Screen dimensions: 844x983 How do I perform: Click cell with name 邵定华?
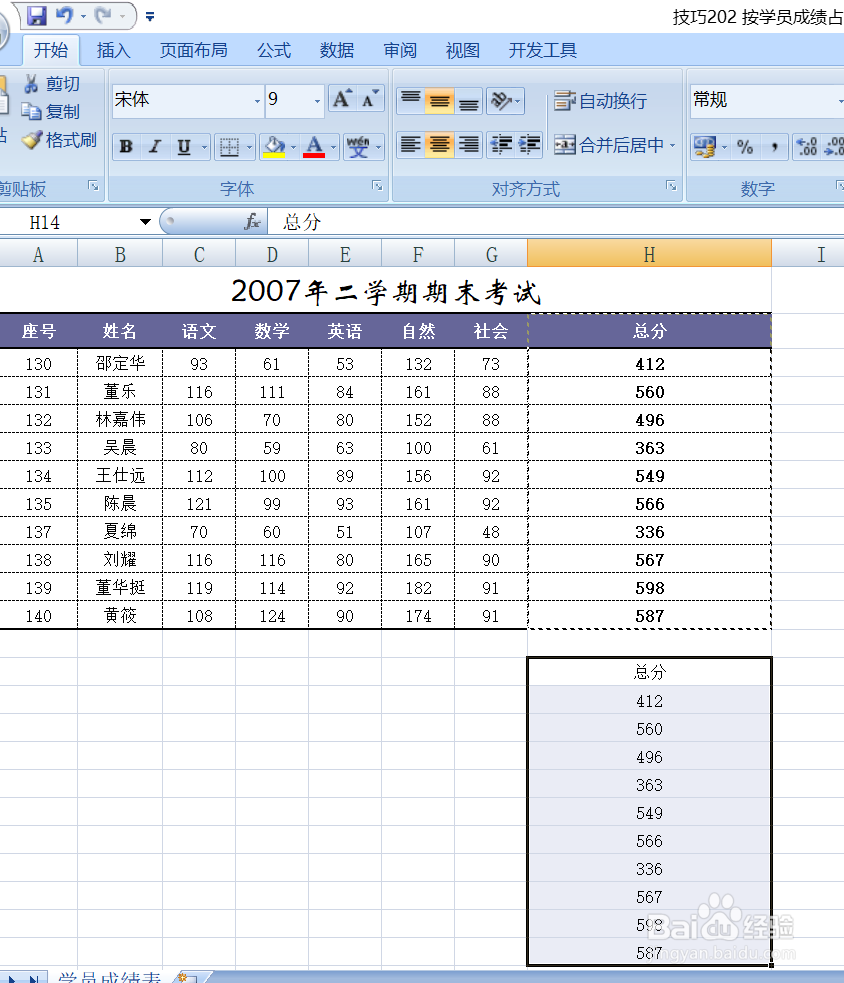tap(120, 363)
